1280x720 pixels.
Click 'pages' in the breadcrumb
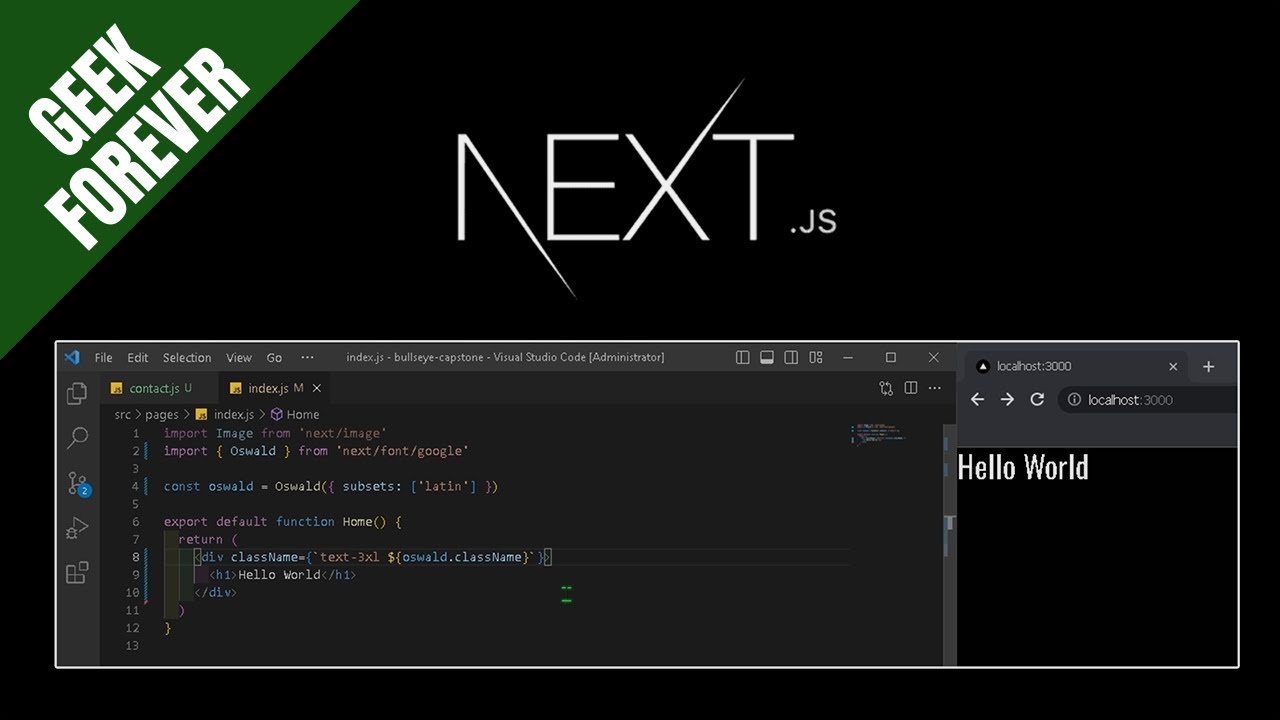162,414
